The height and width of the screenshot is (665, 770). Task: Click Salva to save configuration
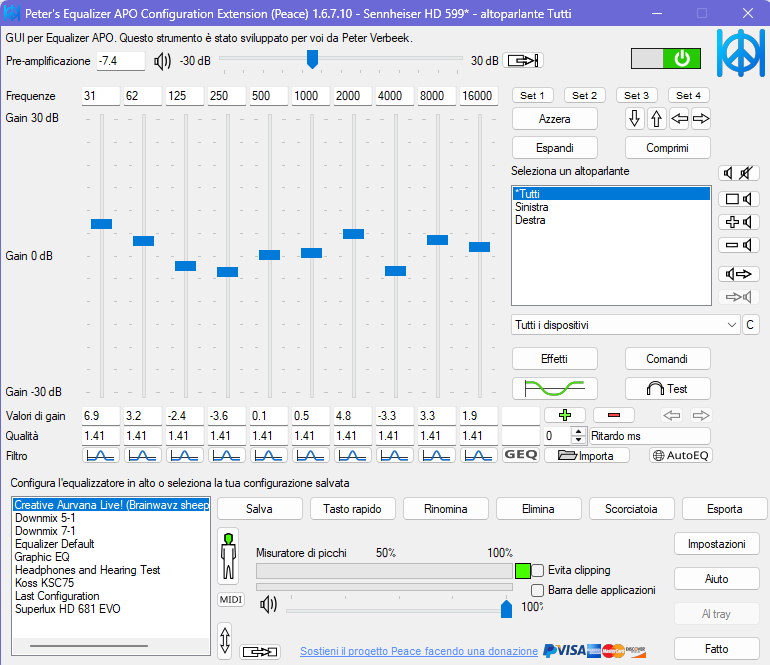click(x=260, y=509)
